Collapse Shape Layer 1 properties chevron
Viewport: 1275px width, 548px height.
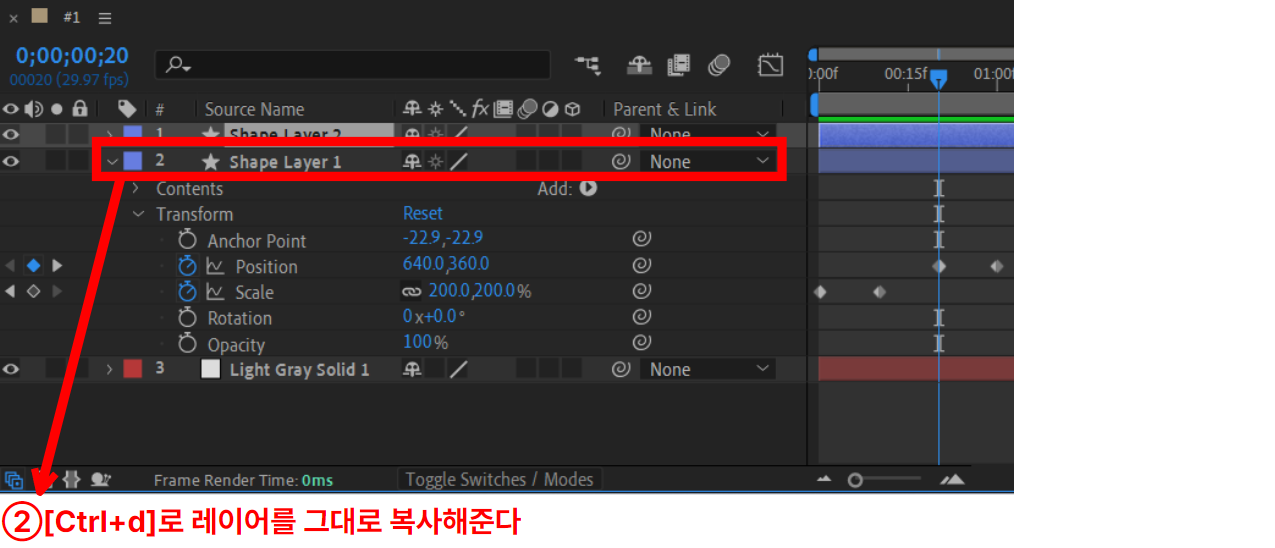pyautogui.click(x=112, y=161)
